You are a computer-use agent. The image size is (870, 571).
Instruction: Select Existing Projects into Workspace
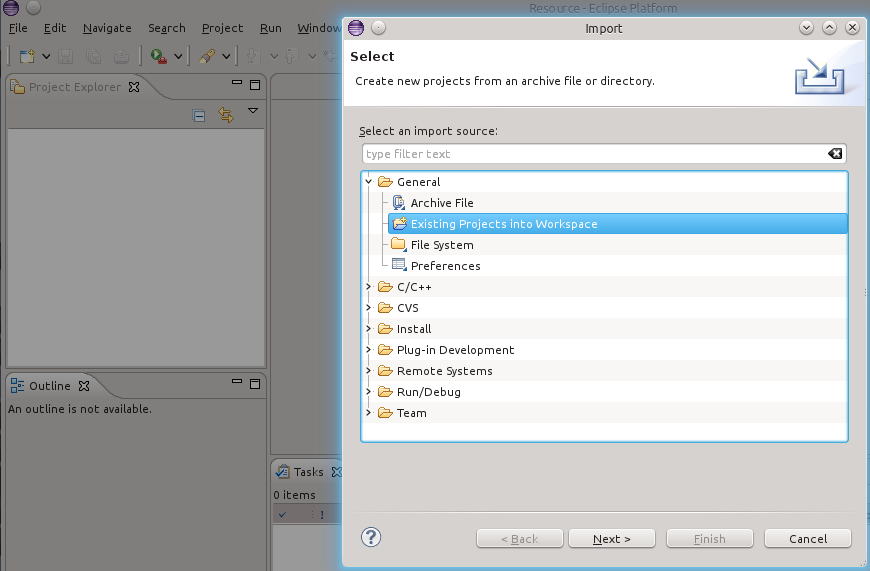coord(503,224)
